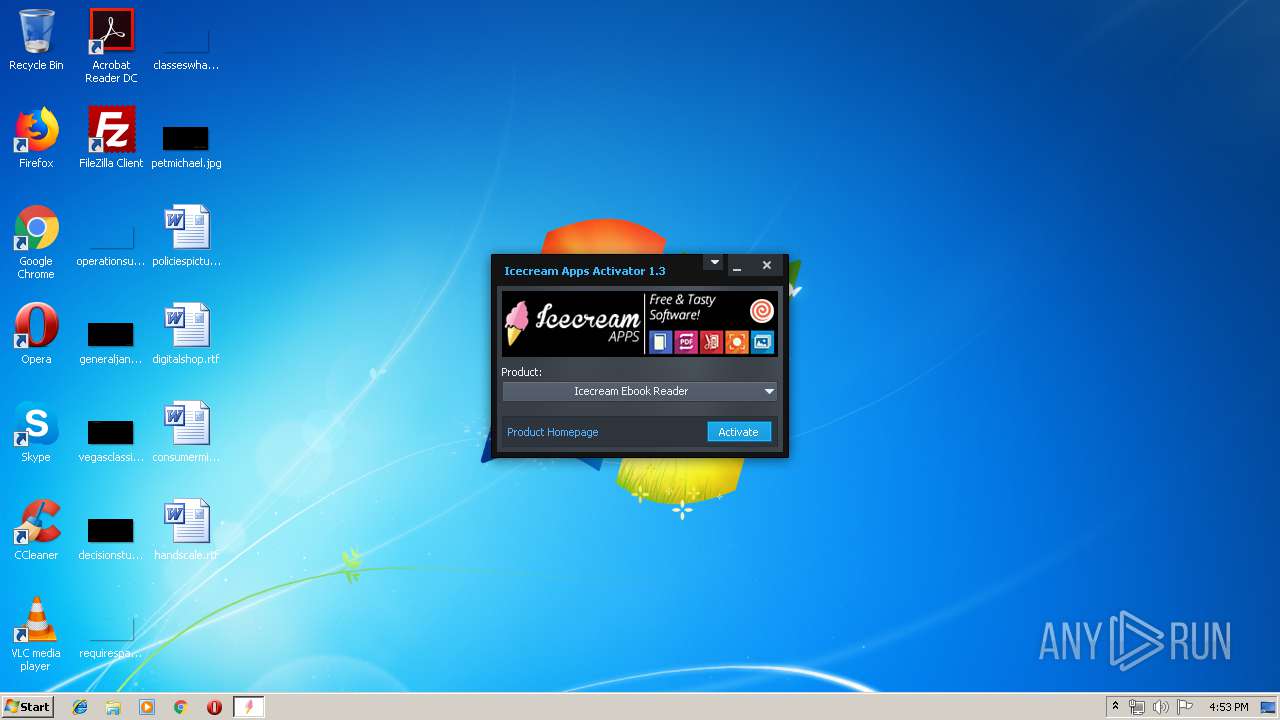Open Windows Media Player from taskbar
This screenshot has height=720, width=1280.
pos(147,707)
